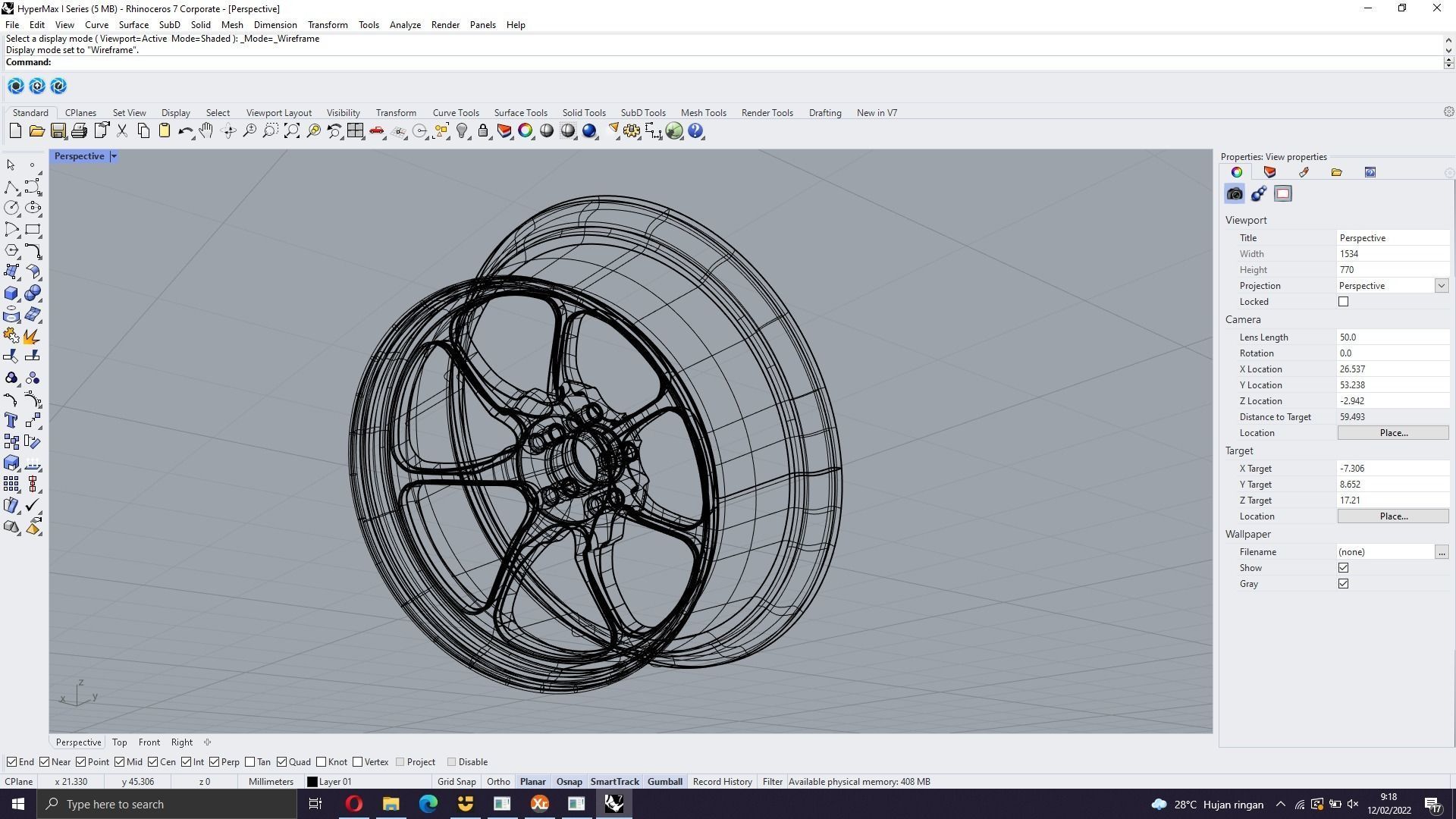The height and width of the screenshot is (819, 1456).
Task: Toggle the Near osnap checkbox
Action: pyautogui.click(x=45, y=762)
